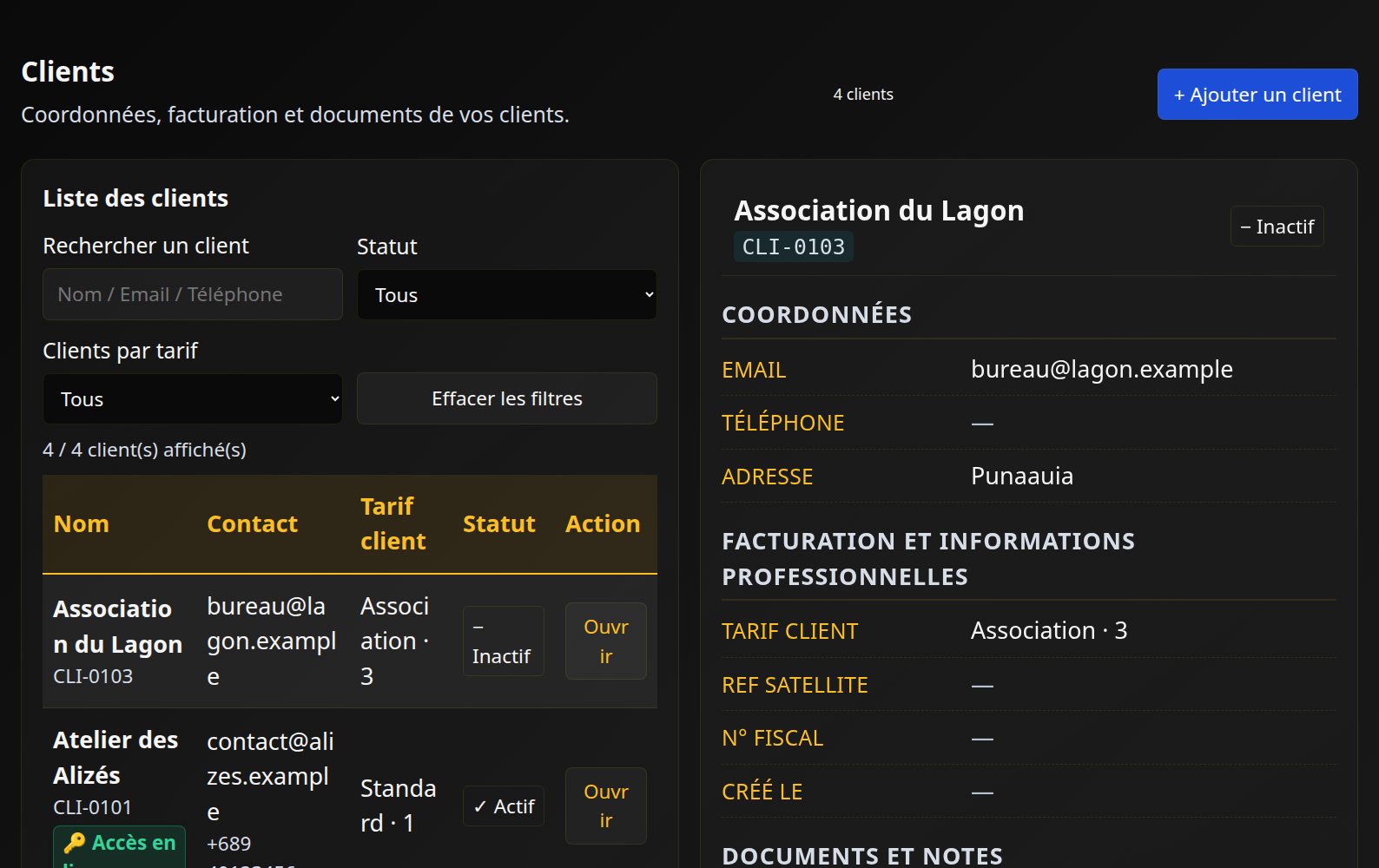
Task: Click the Ajouter un client button
Action: point(1257,95)
